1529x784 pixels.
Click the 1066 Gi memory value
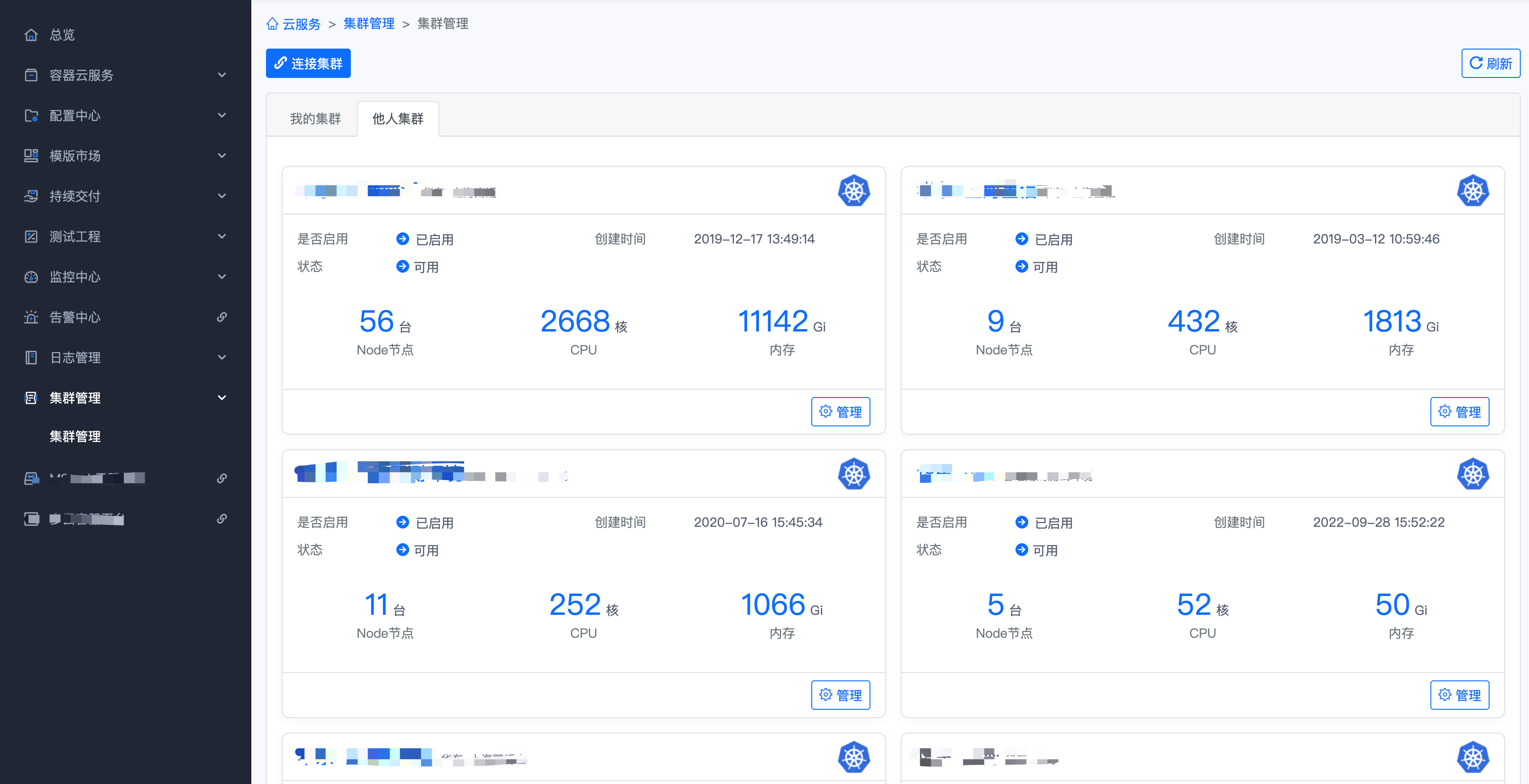(x=782, y=605)
